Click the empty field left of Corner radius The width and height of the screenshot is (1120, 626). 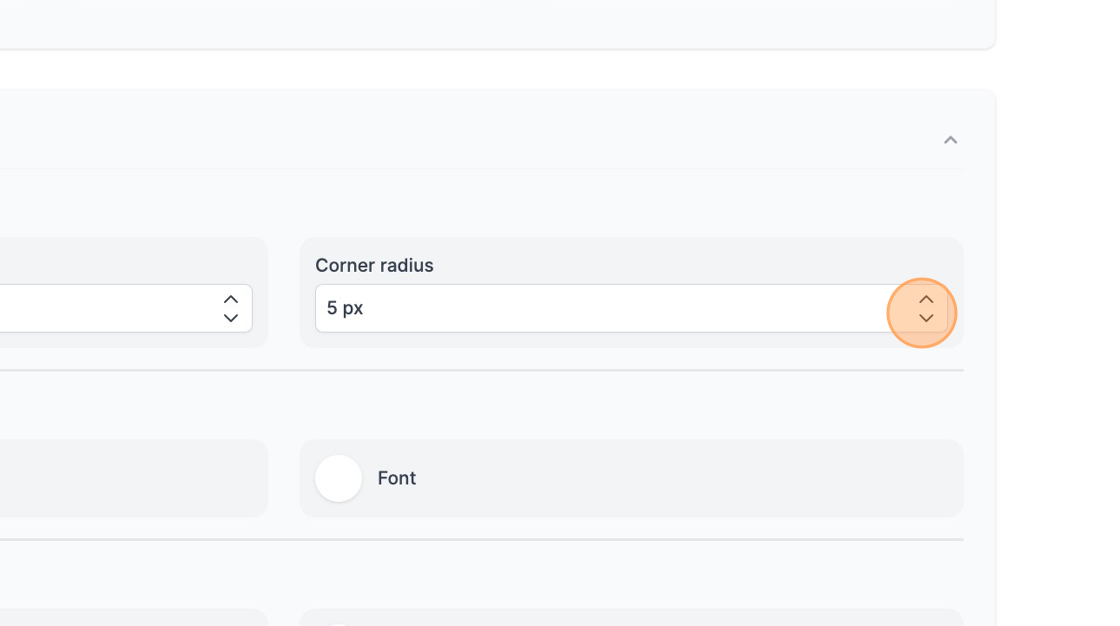(x=100, y=309)
